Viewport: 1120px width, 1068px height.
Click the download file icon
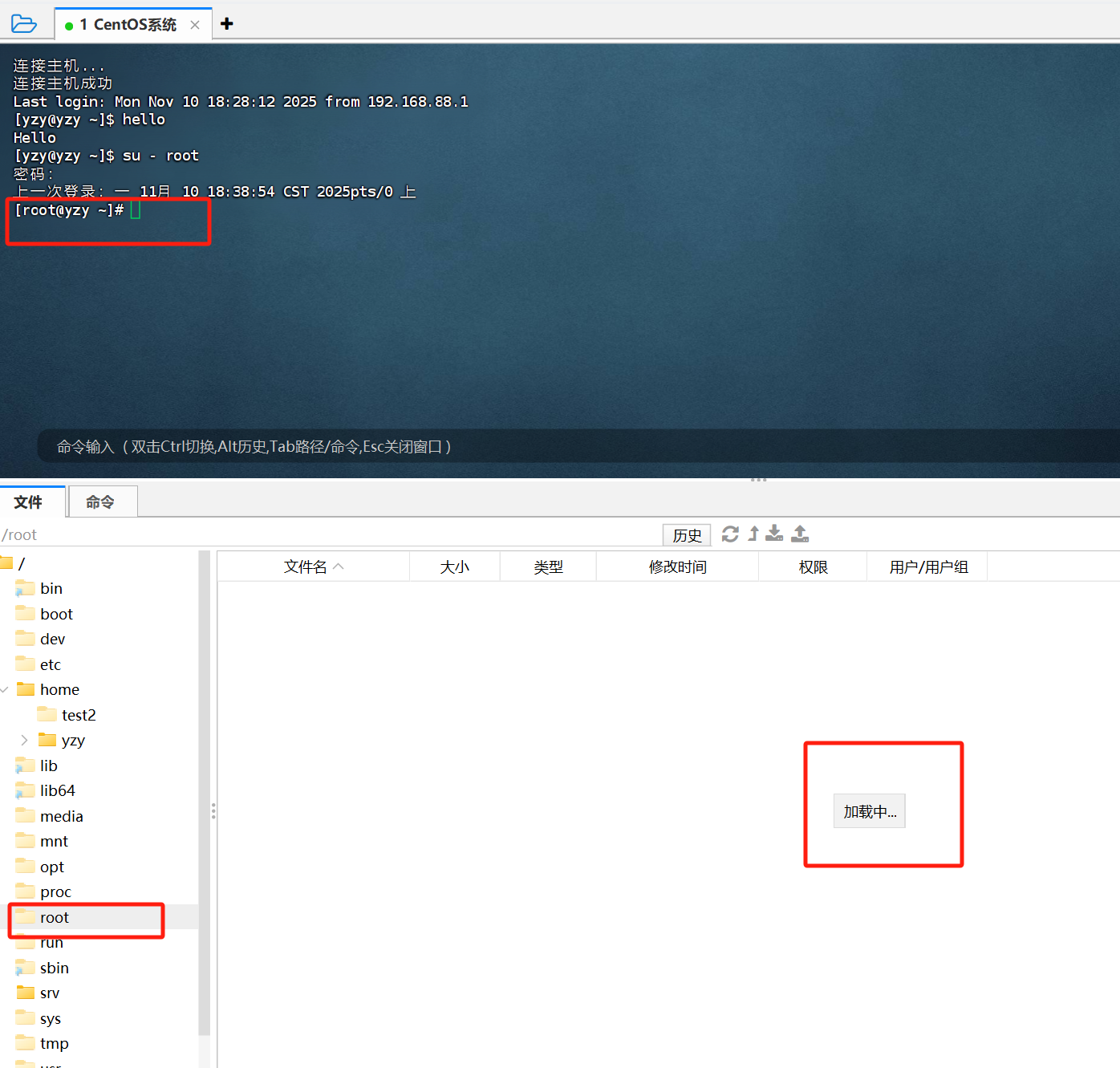tap(774, 534)
